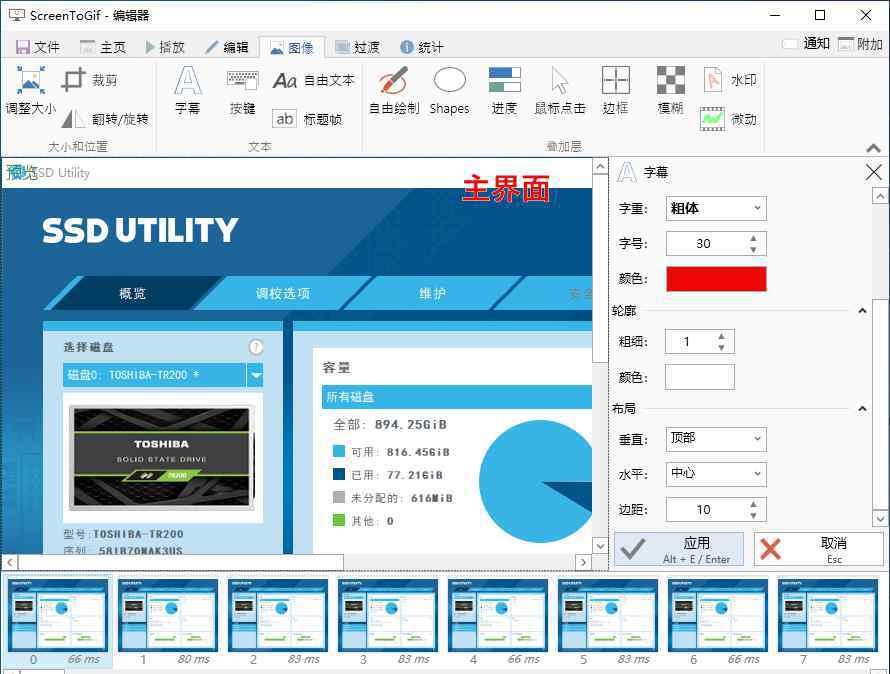890x674 pixels.
Task: Open the 字幕 caption tool
Action: pyautogui.click(x=187, y=91)
